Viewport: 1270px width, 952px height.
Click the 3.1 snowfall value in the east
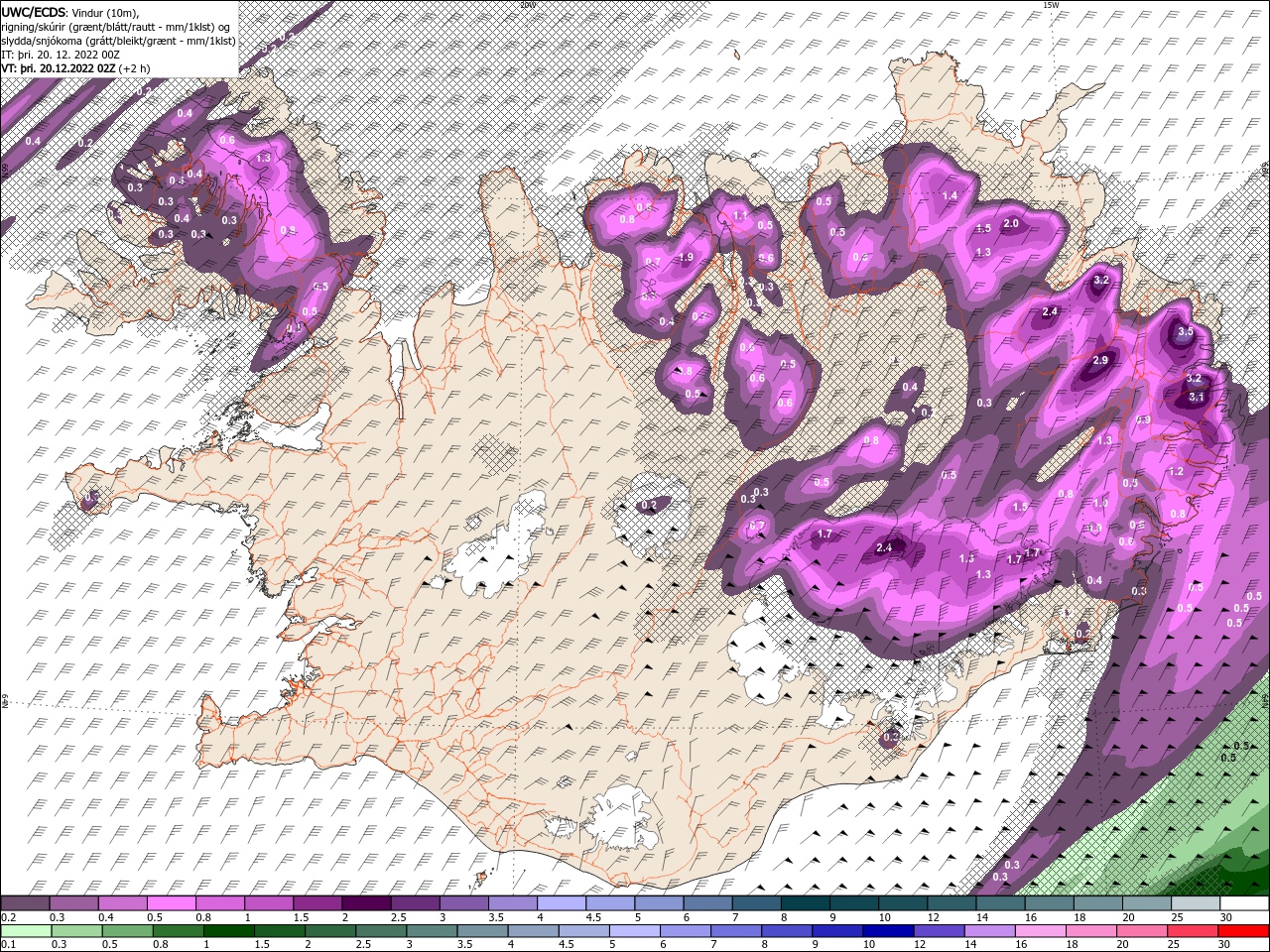(x=1197, y=397)
